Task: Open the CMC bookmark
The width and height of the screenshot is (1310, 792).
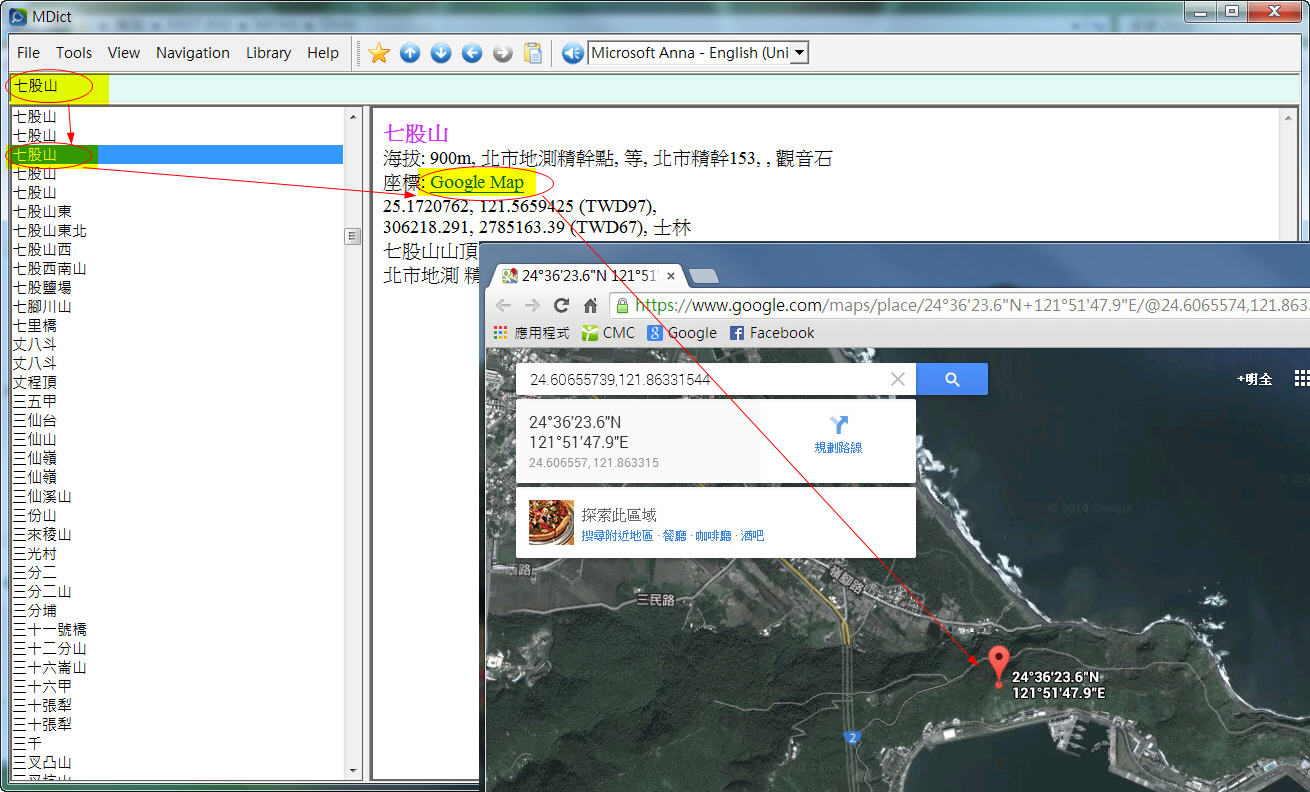Action: [x=608, y=333]
